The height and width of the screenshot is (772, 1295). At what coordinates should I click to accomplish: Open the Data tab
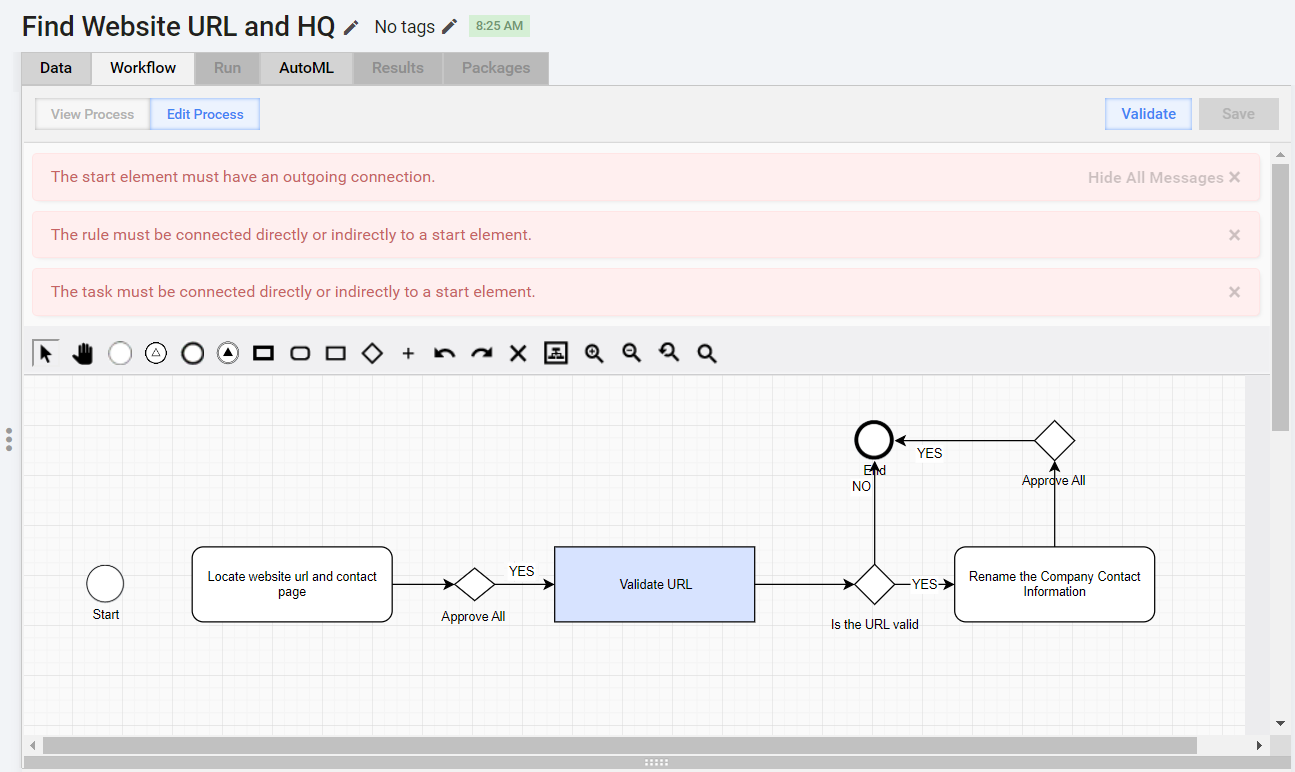56,68
